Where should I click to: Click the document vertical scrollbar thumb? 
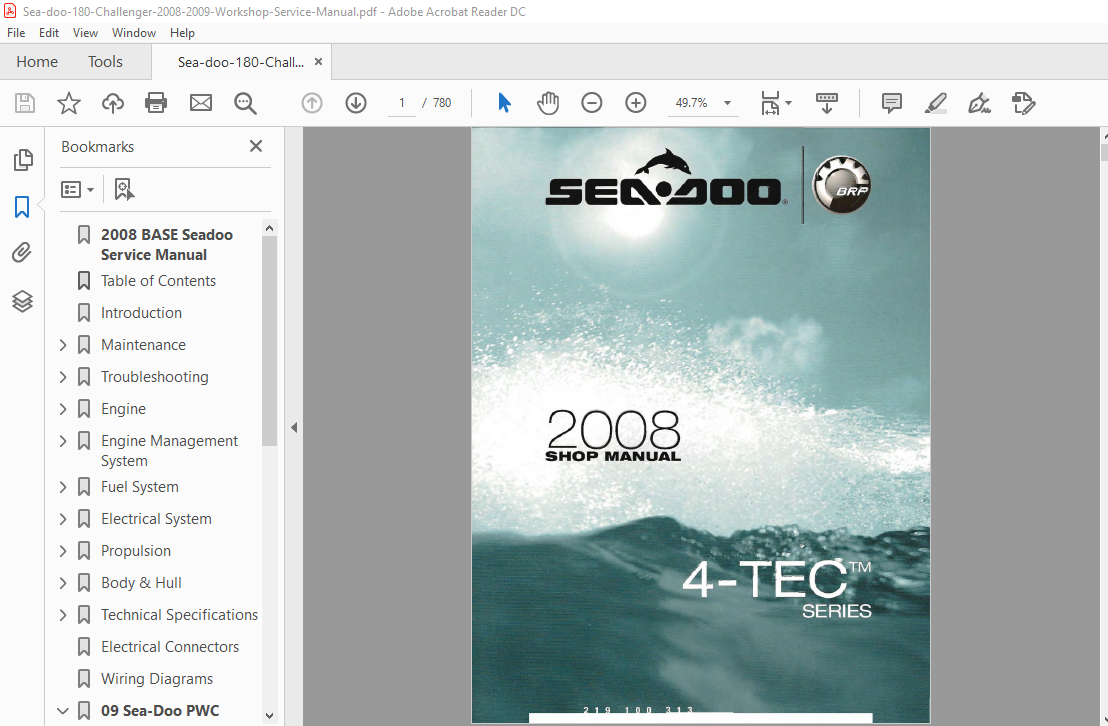1103,151
